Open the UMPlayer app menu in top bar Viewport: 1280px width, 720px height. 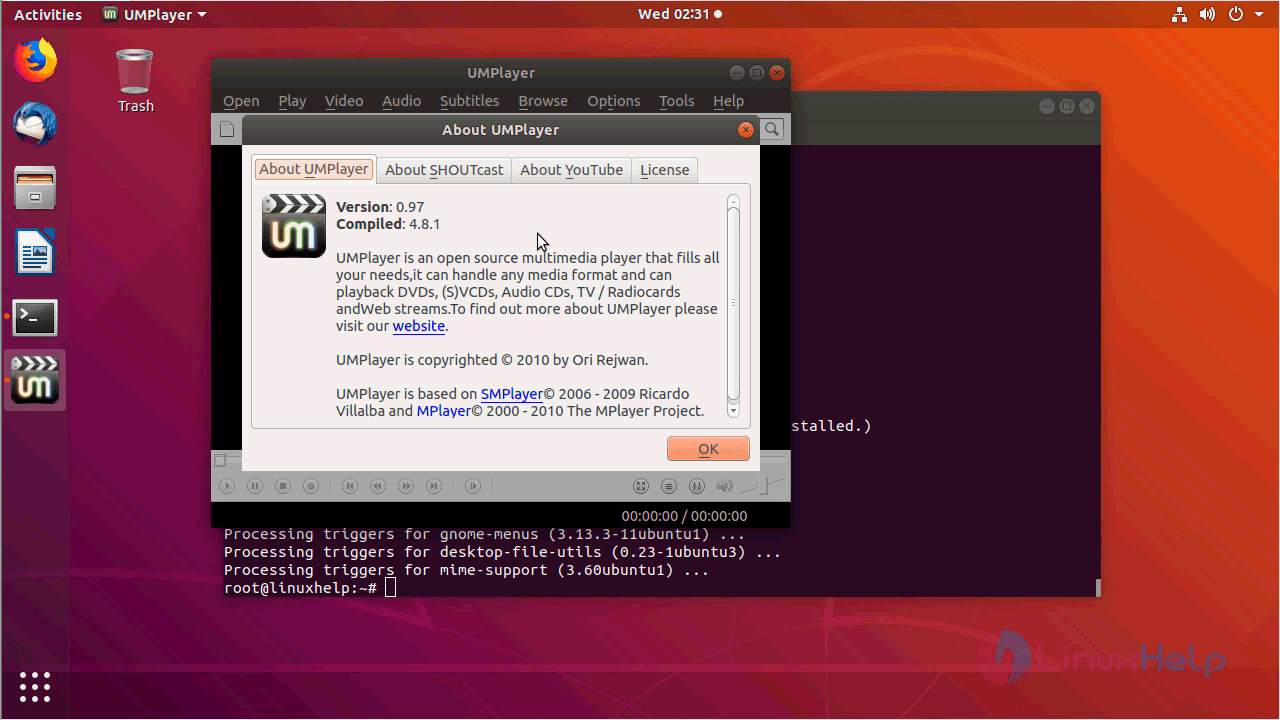pos(155,15)
